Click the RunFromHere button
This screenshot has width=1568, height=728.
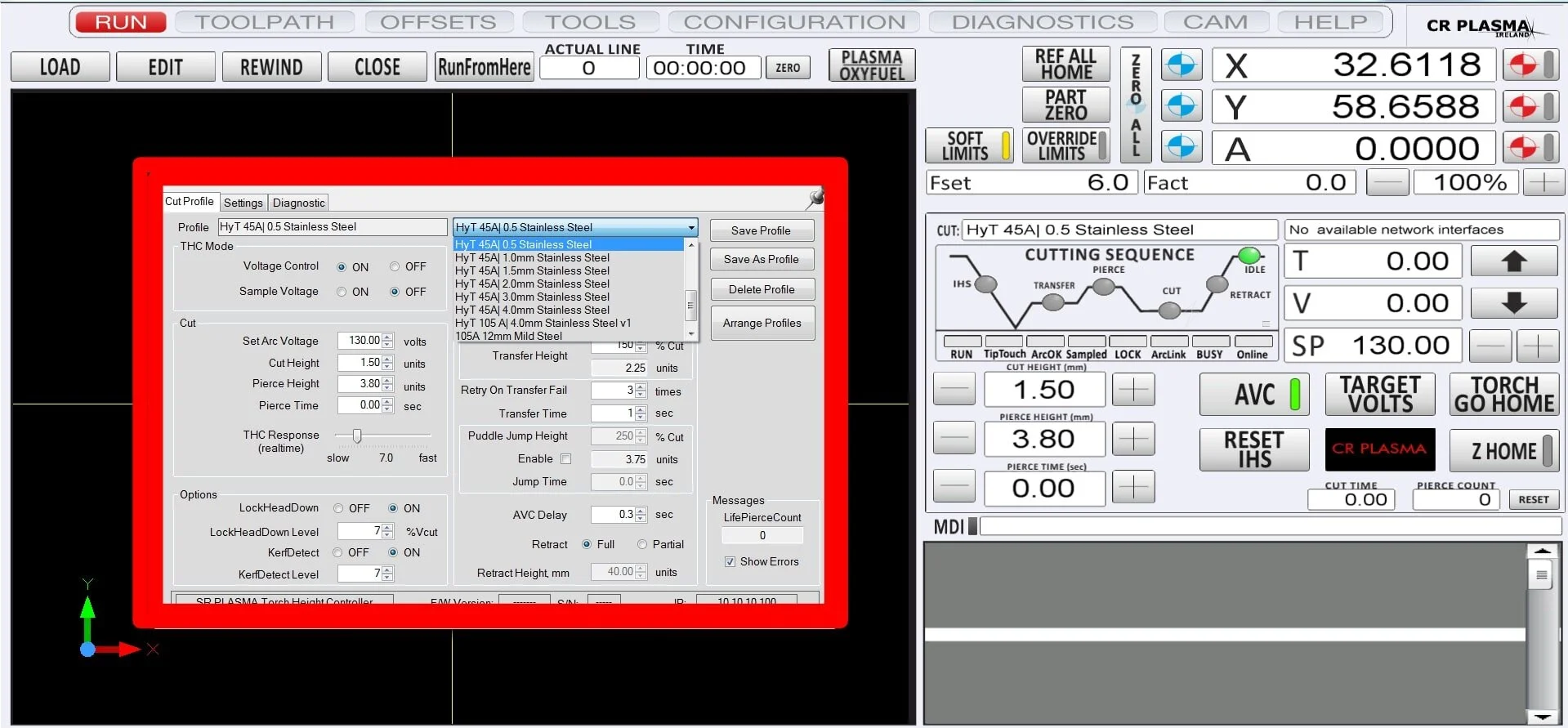(484, 67)
